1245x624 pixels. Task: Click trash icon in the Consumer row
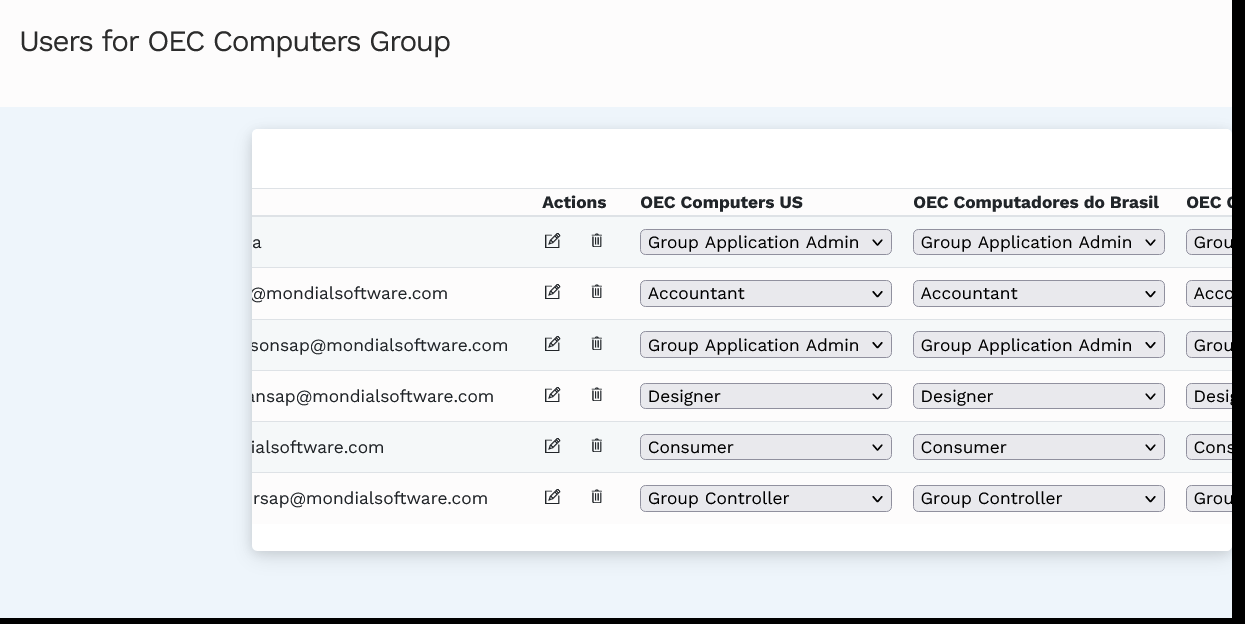(x=597, y=446)
